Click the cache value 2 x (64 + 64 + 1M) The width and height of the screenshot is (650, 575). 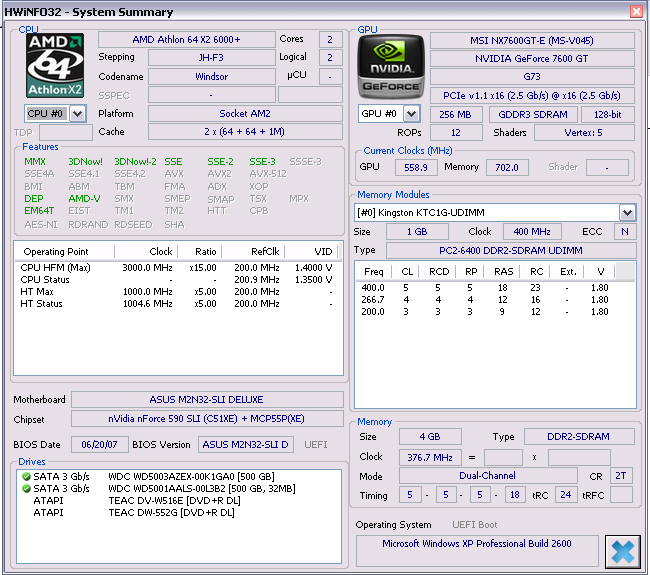(x=245, y=132)
